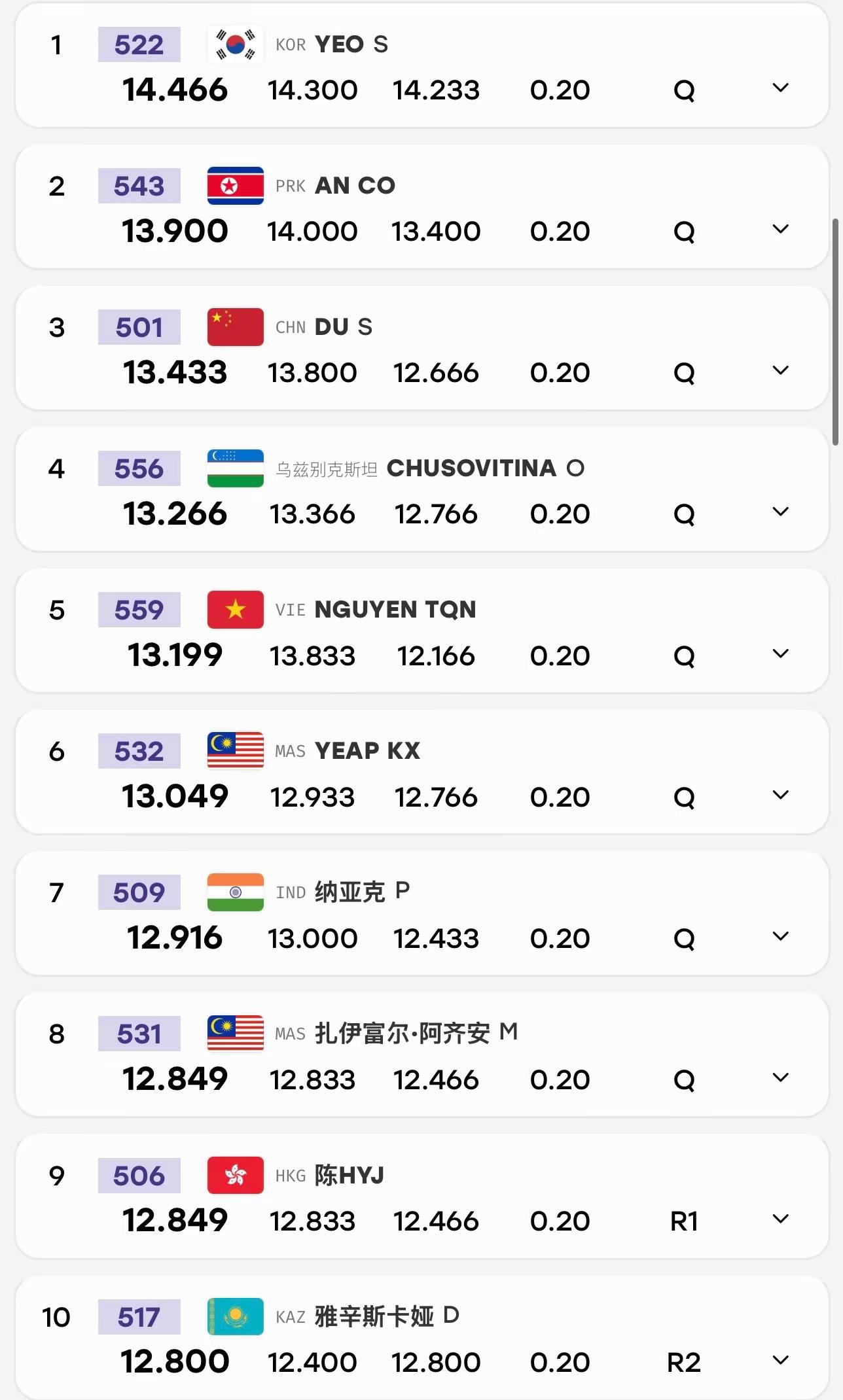Tap the South Korea flag icon
Viewport: 843px width, 1400px height.
pyautogui.click(x=236, y=44)
